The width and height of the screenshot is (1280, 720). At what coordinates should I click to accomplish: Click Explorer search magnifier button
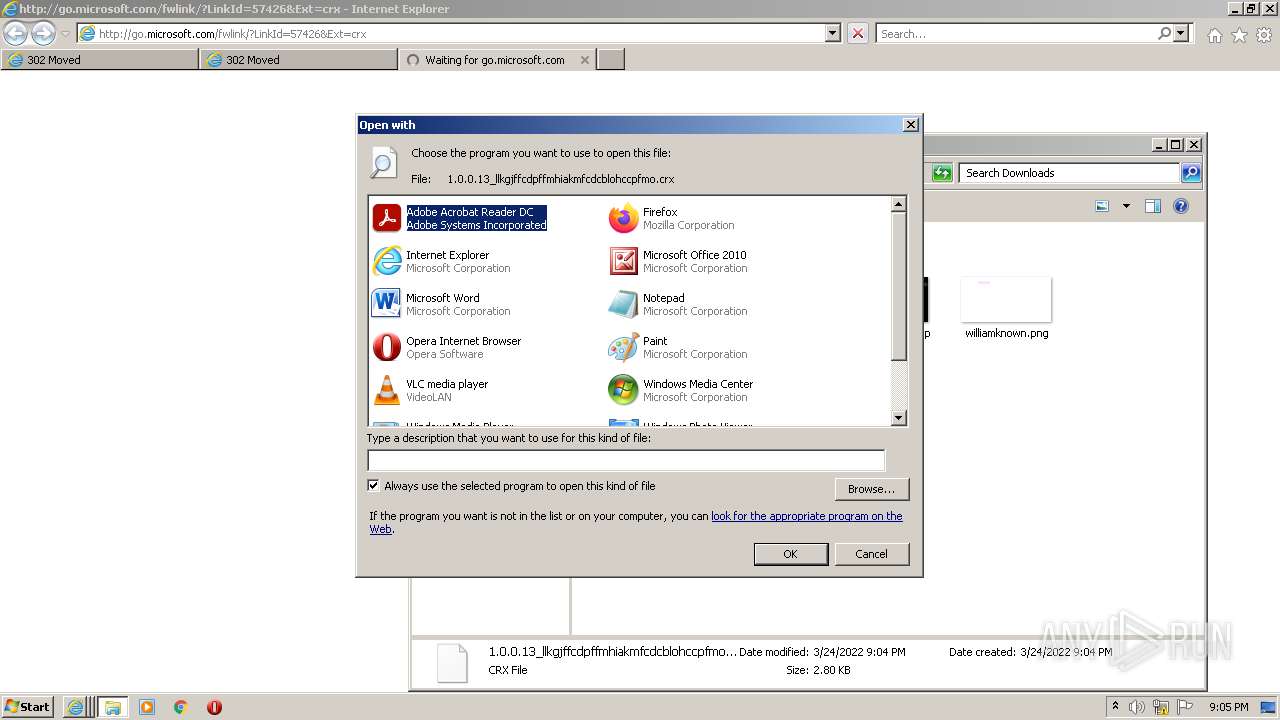click(1191, 173)
